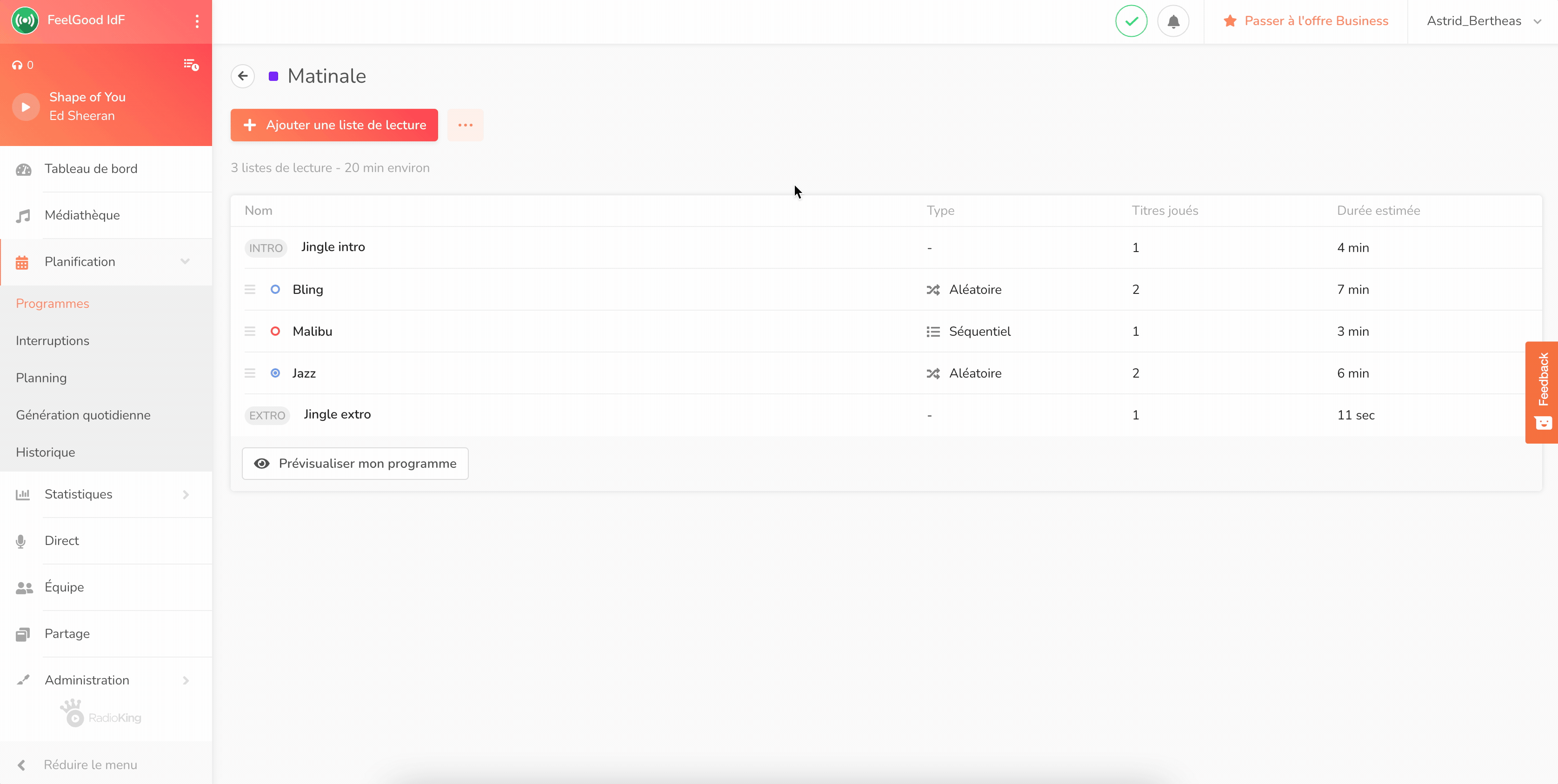
Task: Select Programmes in the submenu
Action: 53,304
